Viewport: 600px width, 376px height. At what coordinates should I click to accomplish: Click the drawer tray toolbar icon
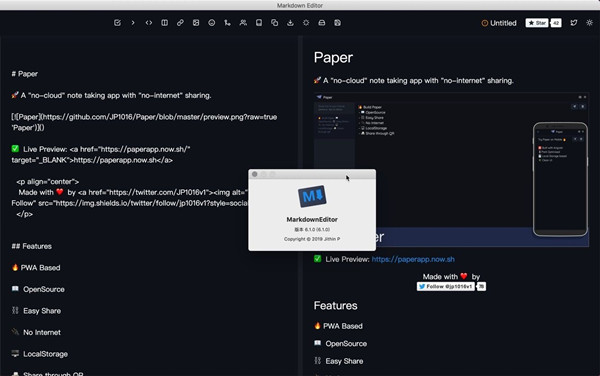point(322,23)
